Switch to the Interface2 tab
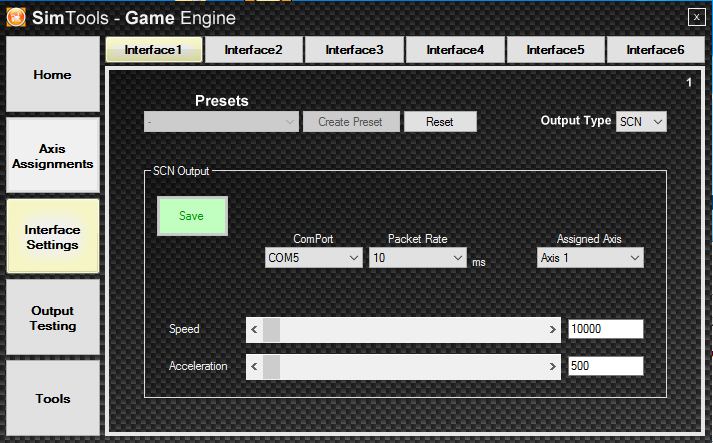The image size is (713, 443). (x=253, y=49)
